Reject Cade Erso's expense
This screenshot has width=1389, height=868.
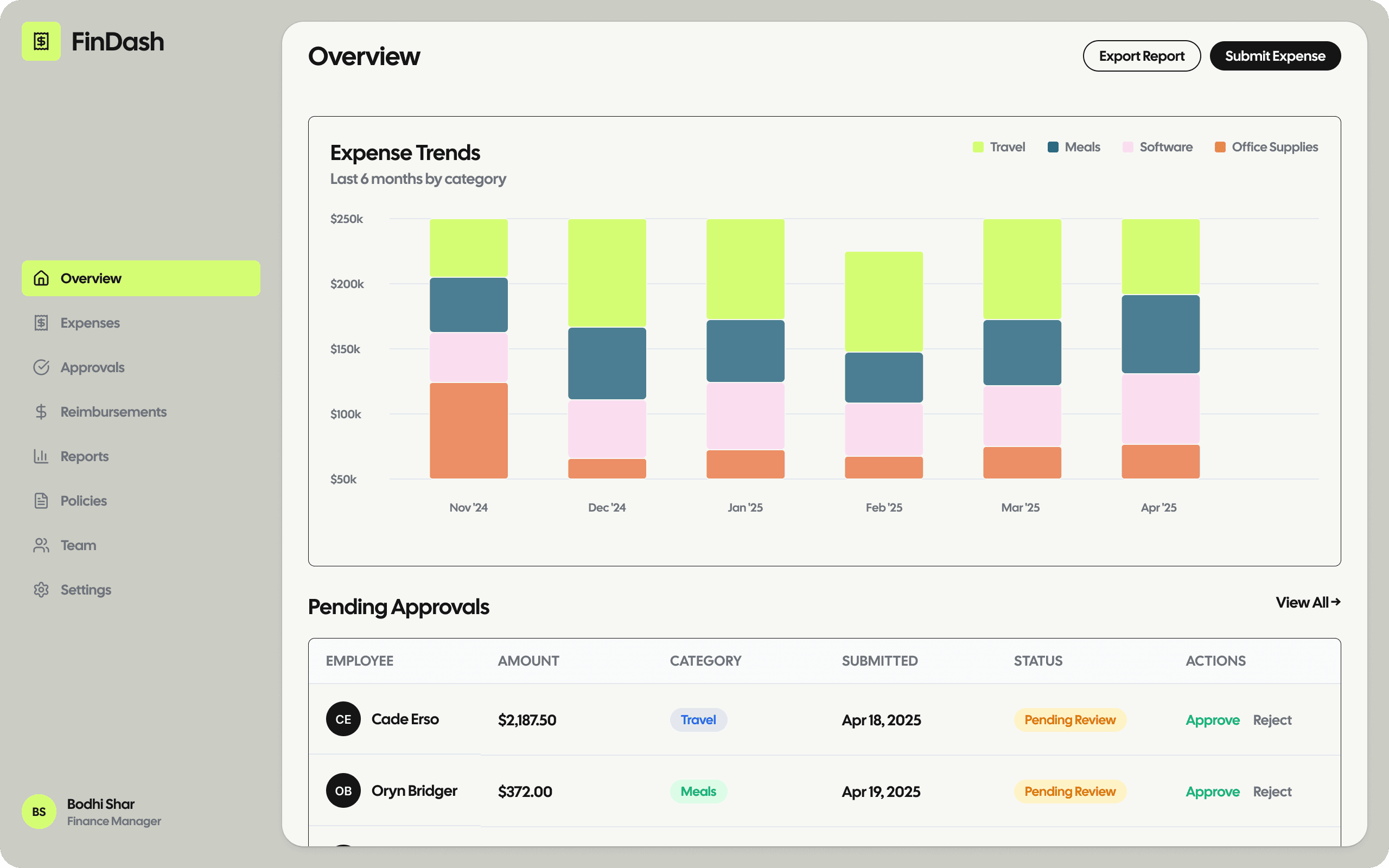[1272, 720]
